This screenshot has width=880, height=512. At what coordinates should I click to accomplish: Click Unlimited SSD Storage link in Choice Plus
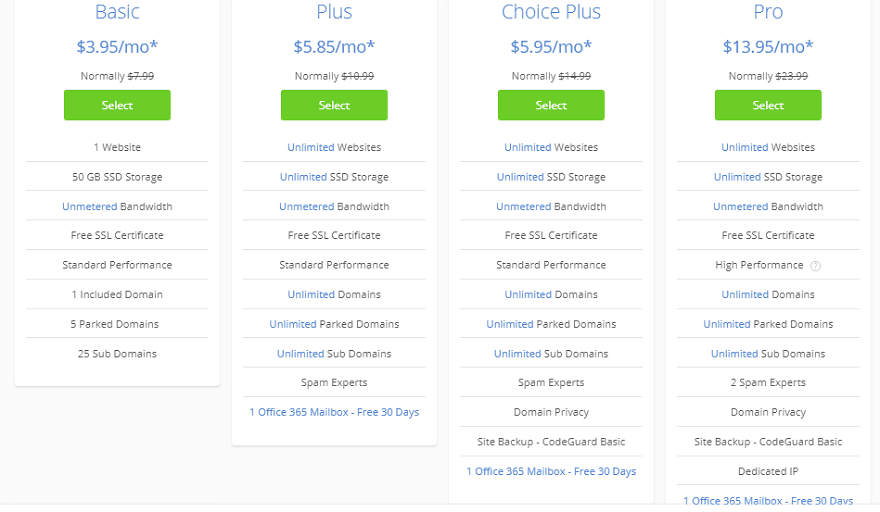(x=521, y=177)
